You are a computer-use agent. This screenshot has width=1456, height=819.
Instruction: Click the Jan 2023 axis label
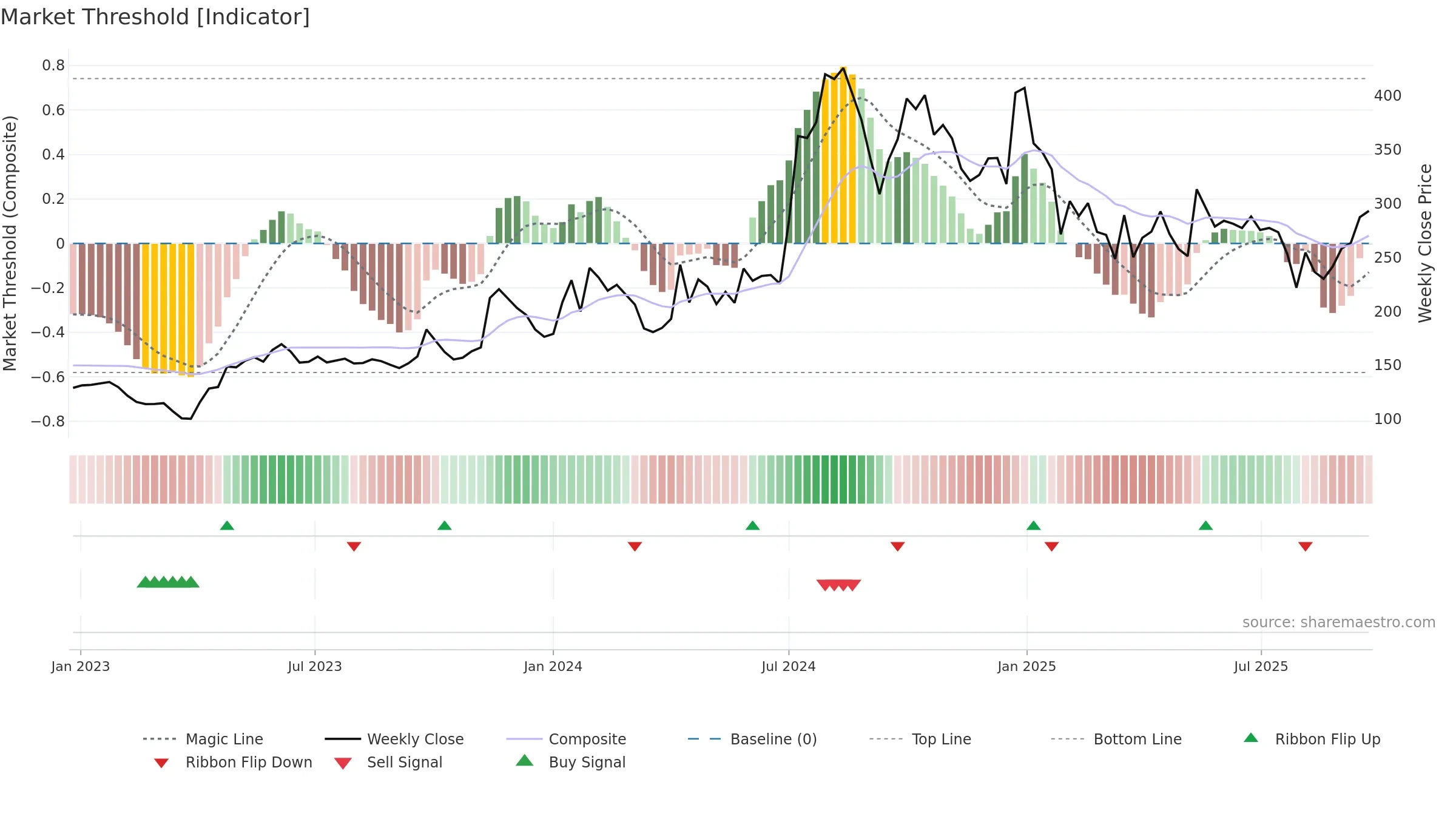tap(81, 666)
